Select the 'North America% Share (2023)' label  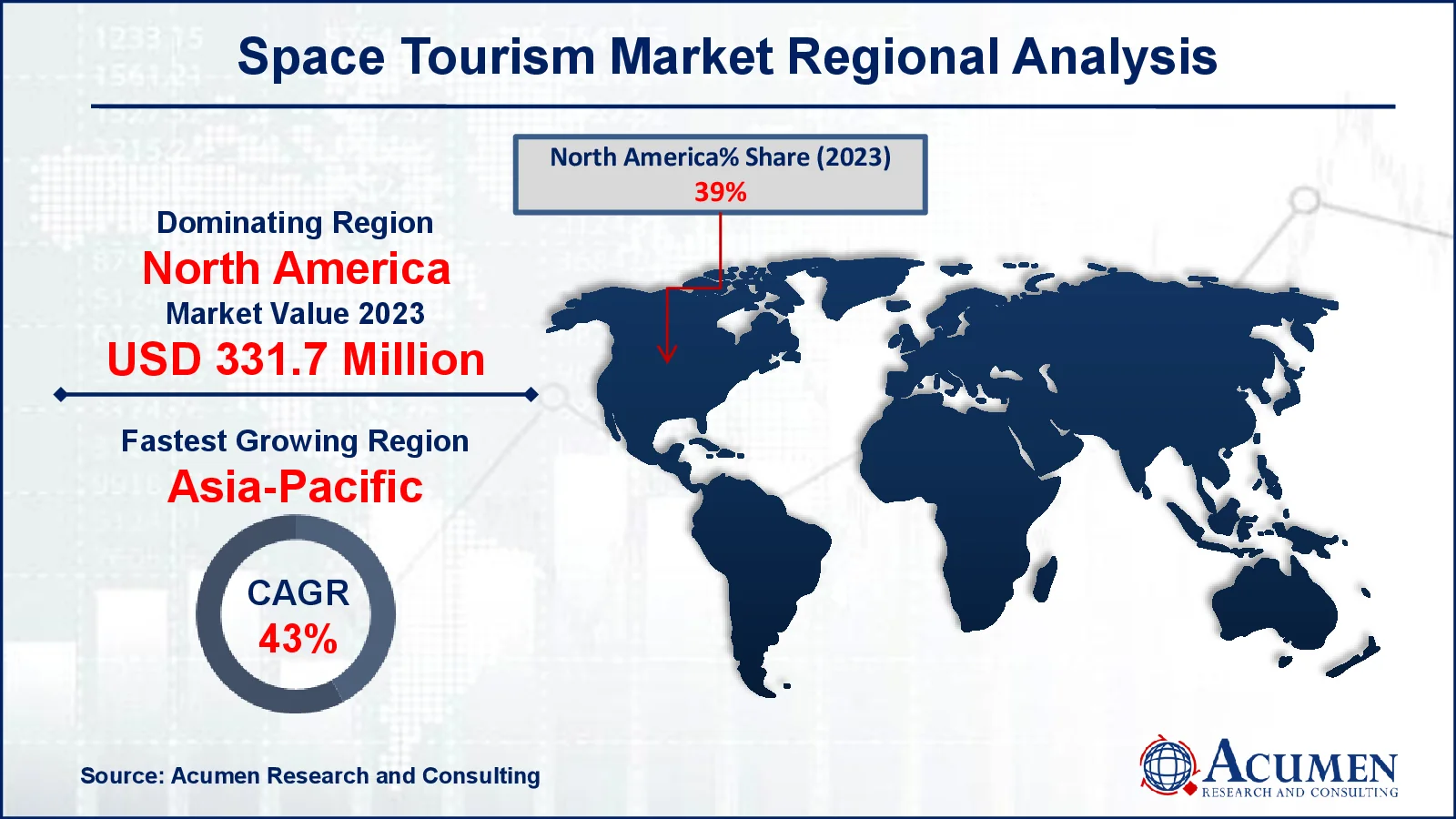click(x=720, y=157)
